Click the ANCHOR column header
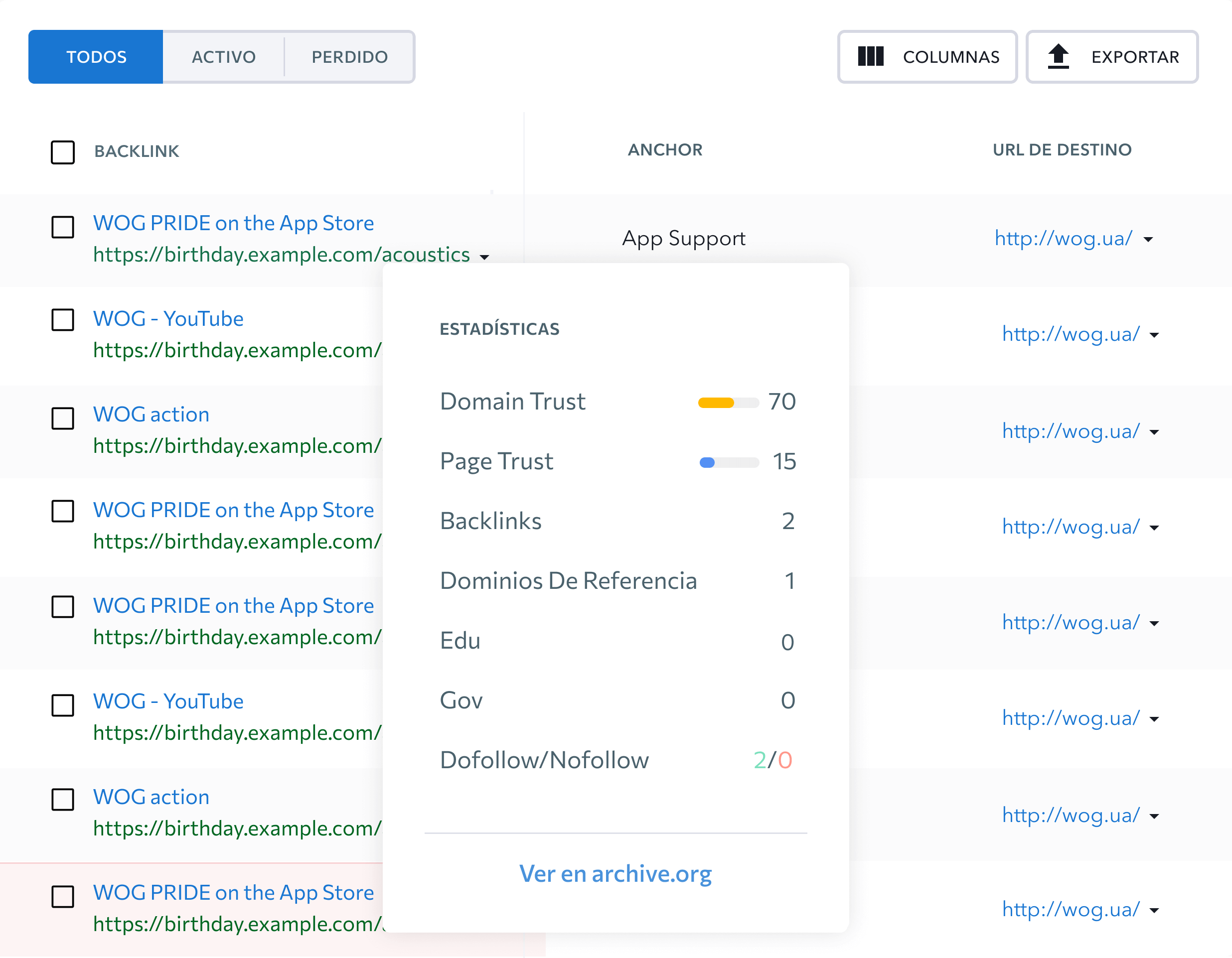The height and width of the screenshot is (958, 1232). tap(665, 150)
